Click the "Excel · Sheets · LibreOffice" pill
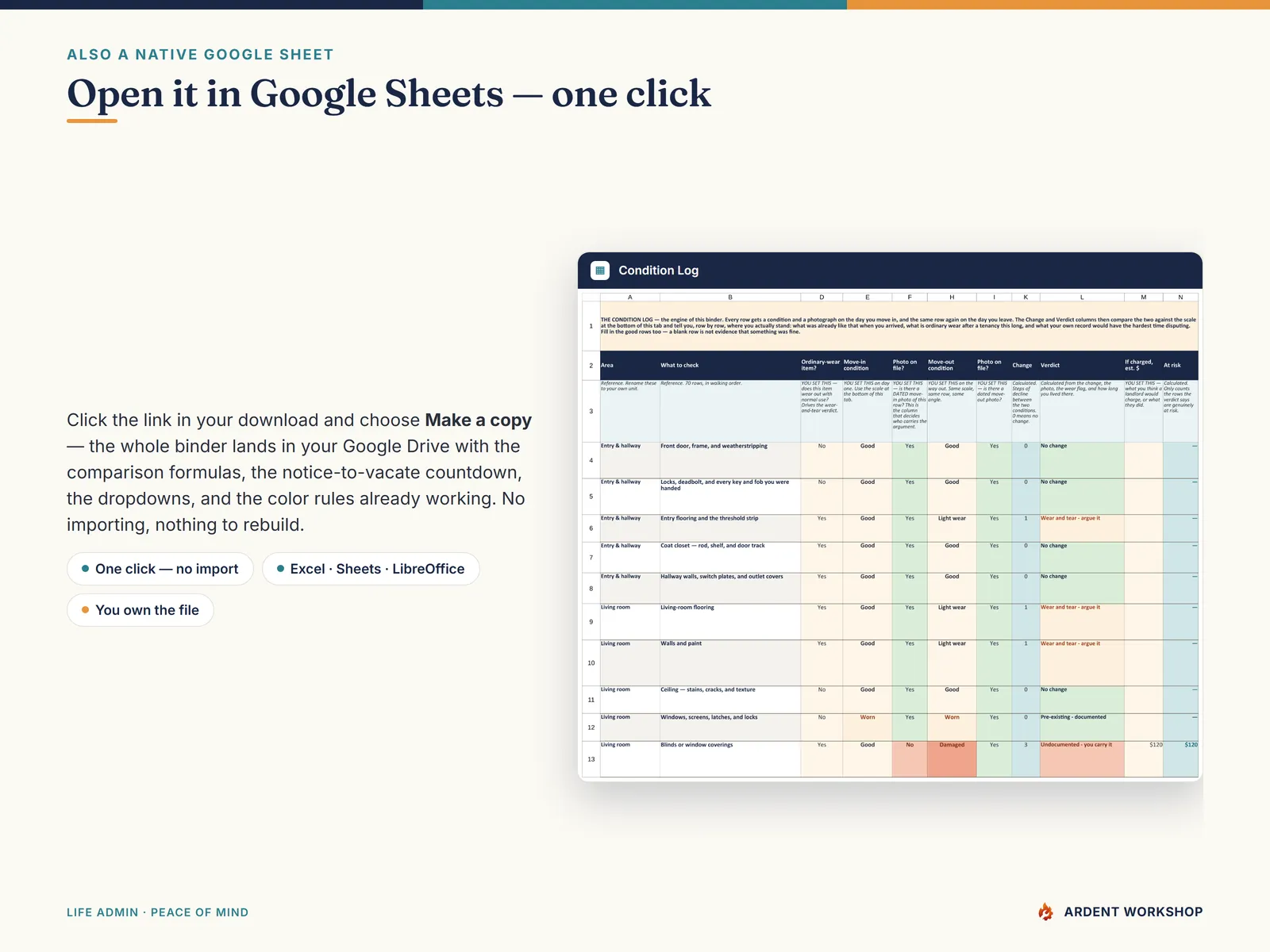1270x952 pixels. pos(371,569)
